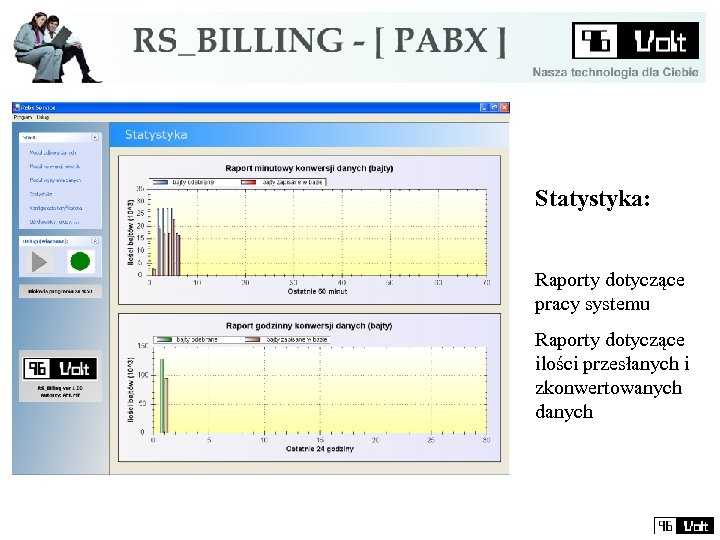Open third 'Moduł' link in navigation panel
Viewport: 720px width, 540px height.
55,180
